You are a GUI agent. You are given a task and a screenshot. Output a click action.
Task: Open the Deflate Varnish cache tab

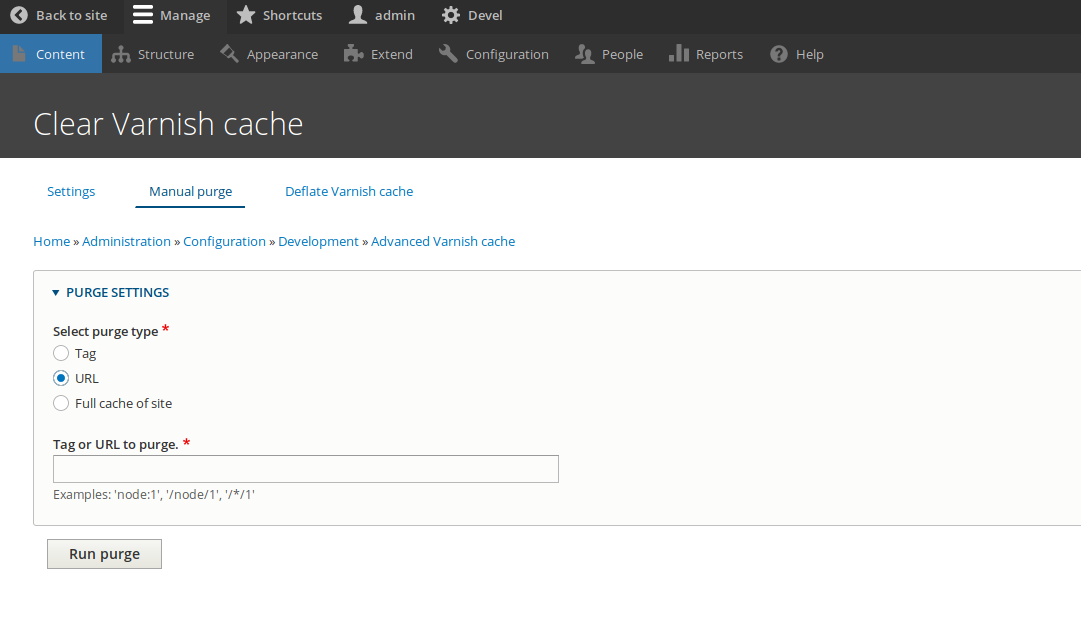click(x=349, y=192)
